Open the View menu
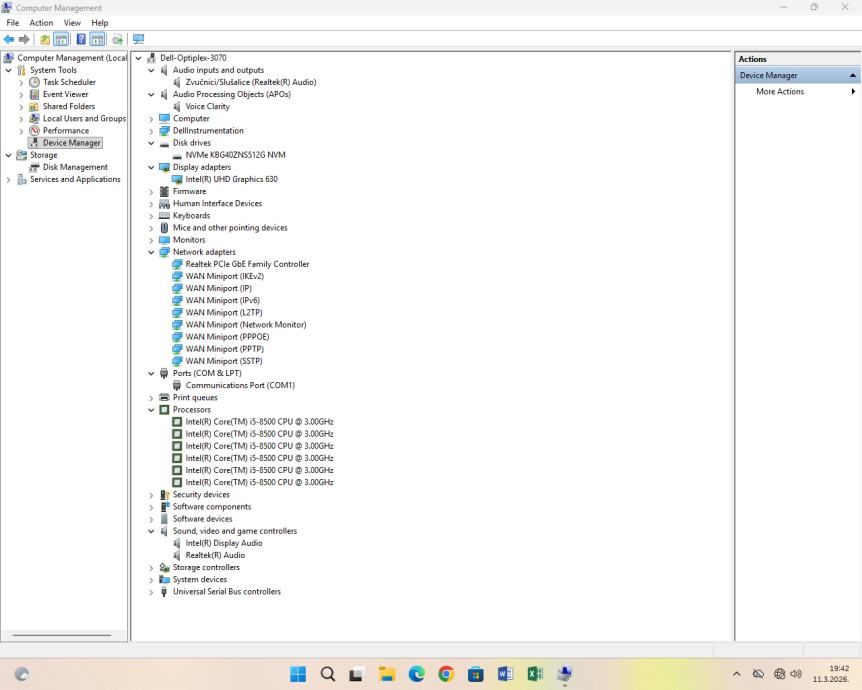Image resolution: width=862 pixels, height=690 pixels. (72, 23)
